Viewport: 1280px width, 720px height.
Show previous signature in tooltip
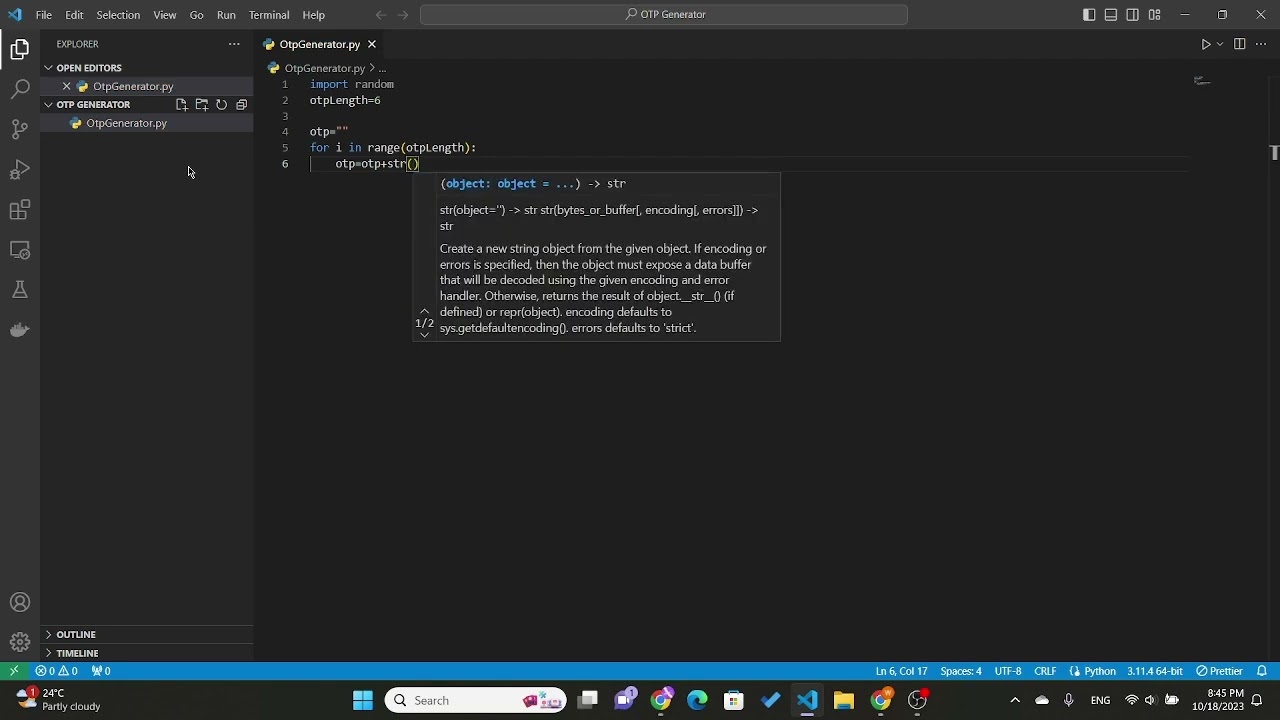[425, 311]
